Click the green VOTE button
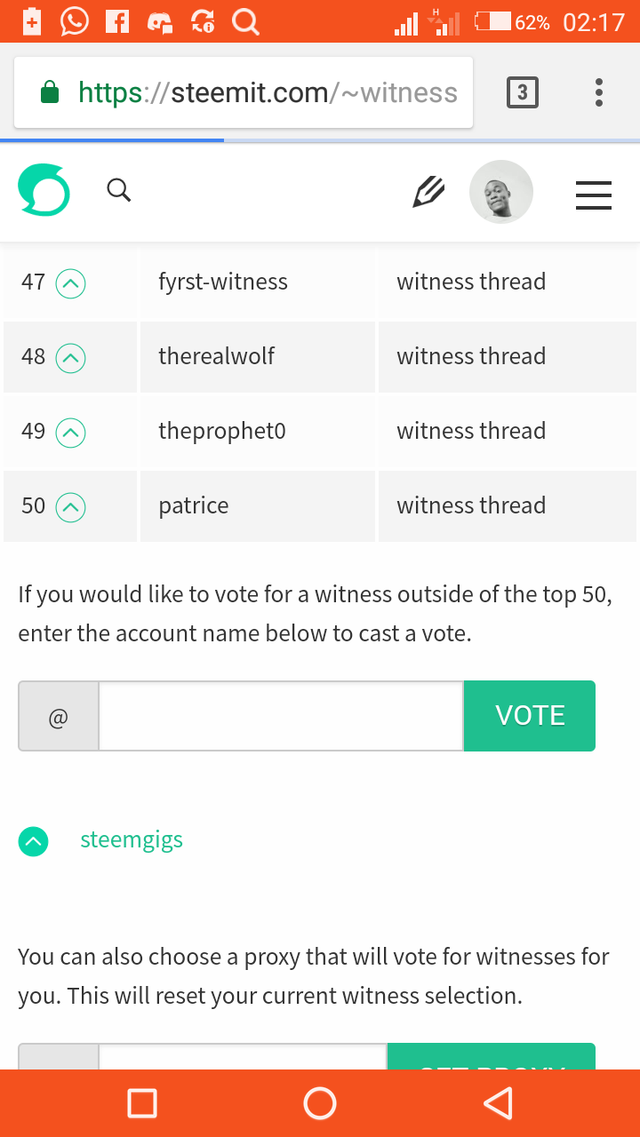This screenshot has height=1137, width=640. click(x=530, y=716)
